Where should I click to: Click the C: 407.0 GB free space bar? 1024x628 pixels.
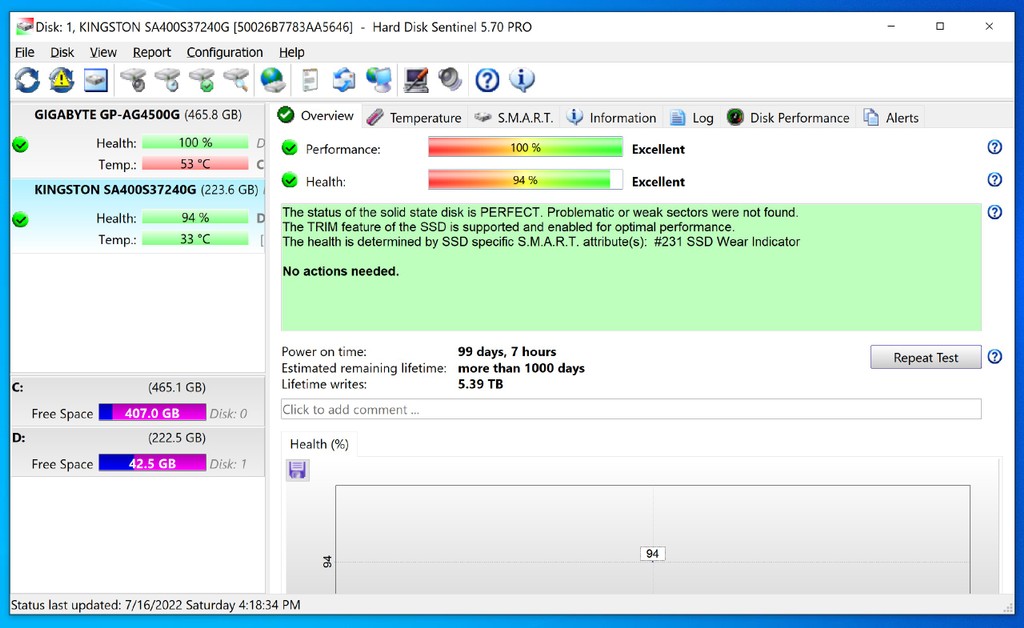[x=152, y=413]
